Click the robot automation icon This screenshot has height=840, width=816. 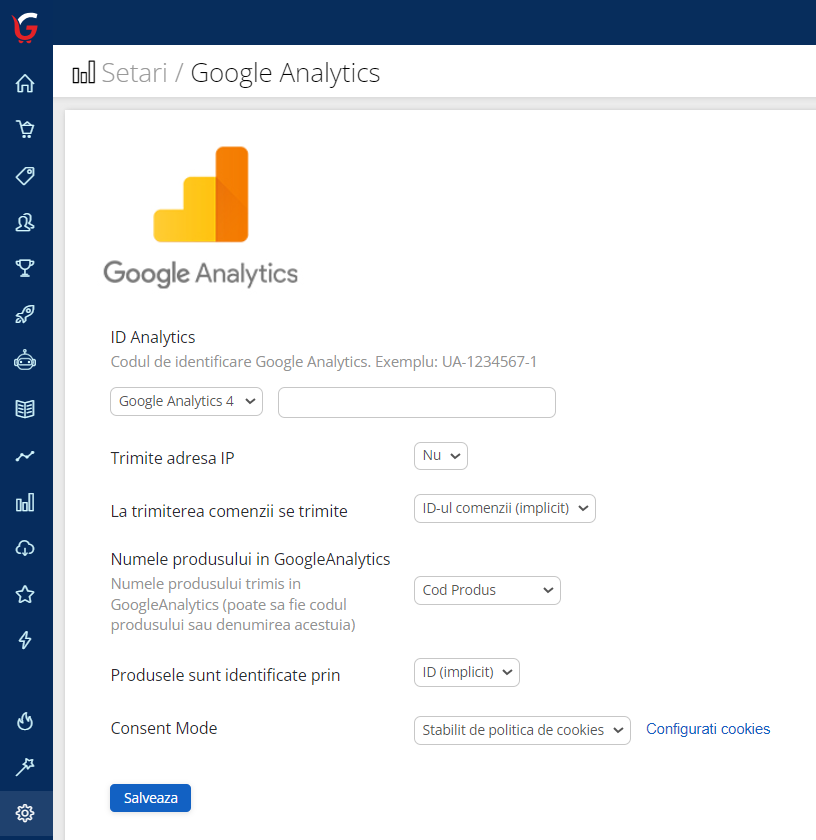[x=25, y=362]
